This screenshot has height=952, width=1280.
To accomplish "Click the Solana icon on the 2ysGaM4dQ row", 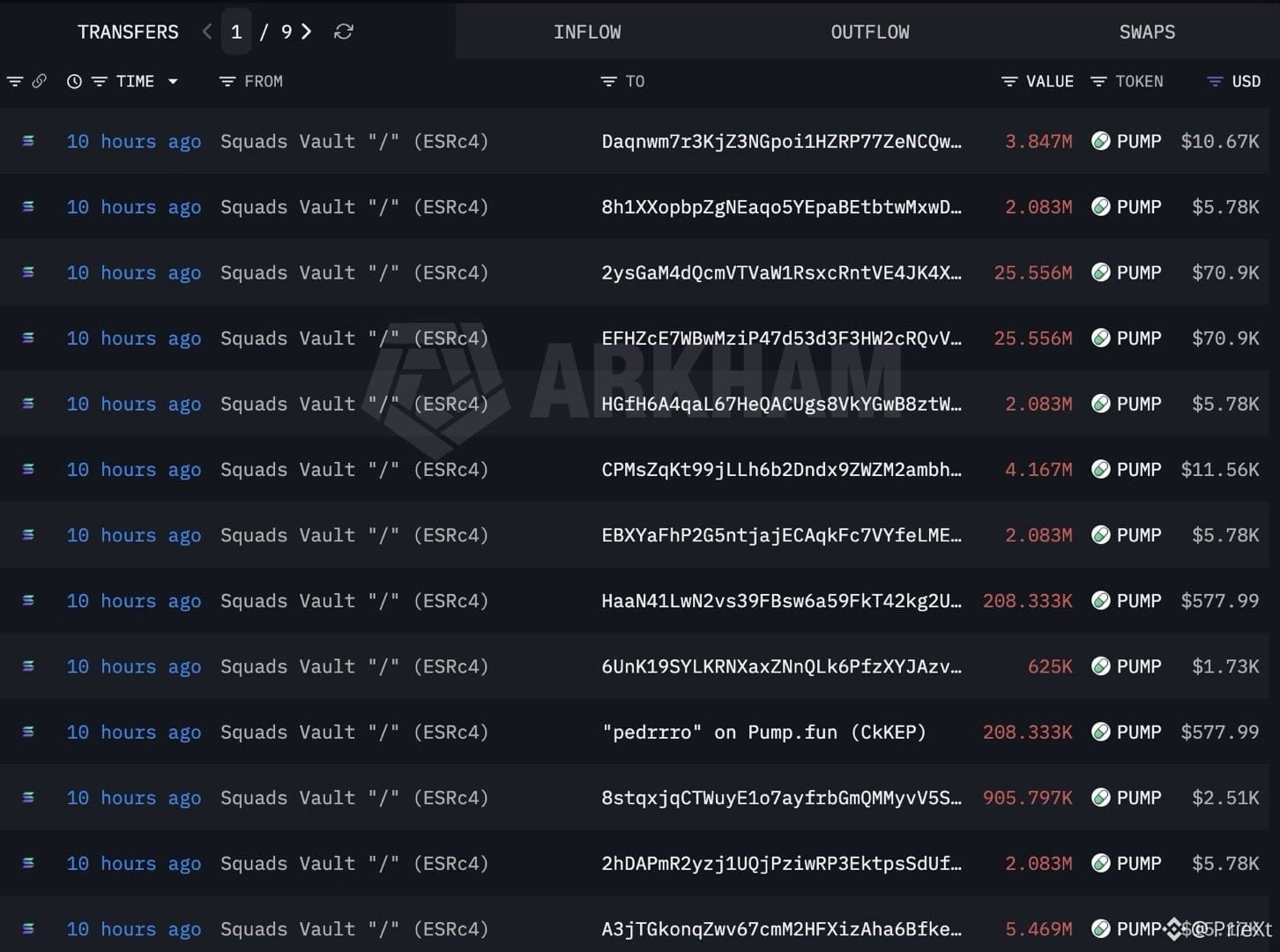I will (x=28, y=271).
